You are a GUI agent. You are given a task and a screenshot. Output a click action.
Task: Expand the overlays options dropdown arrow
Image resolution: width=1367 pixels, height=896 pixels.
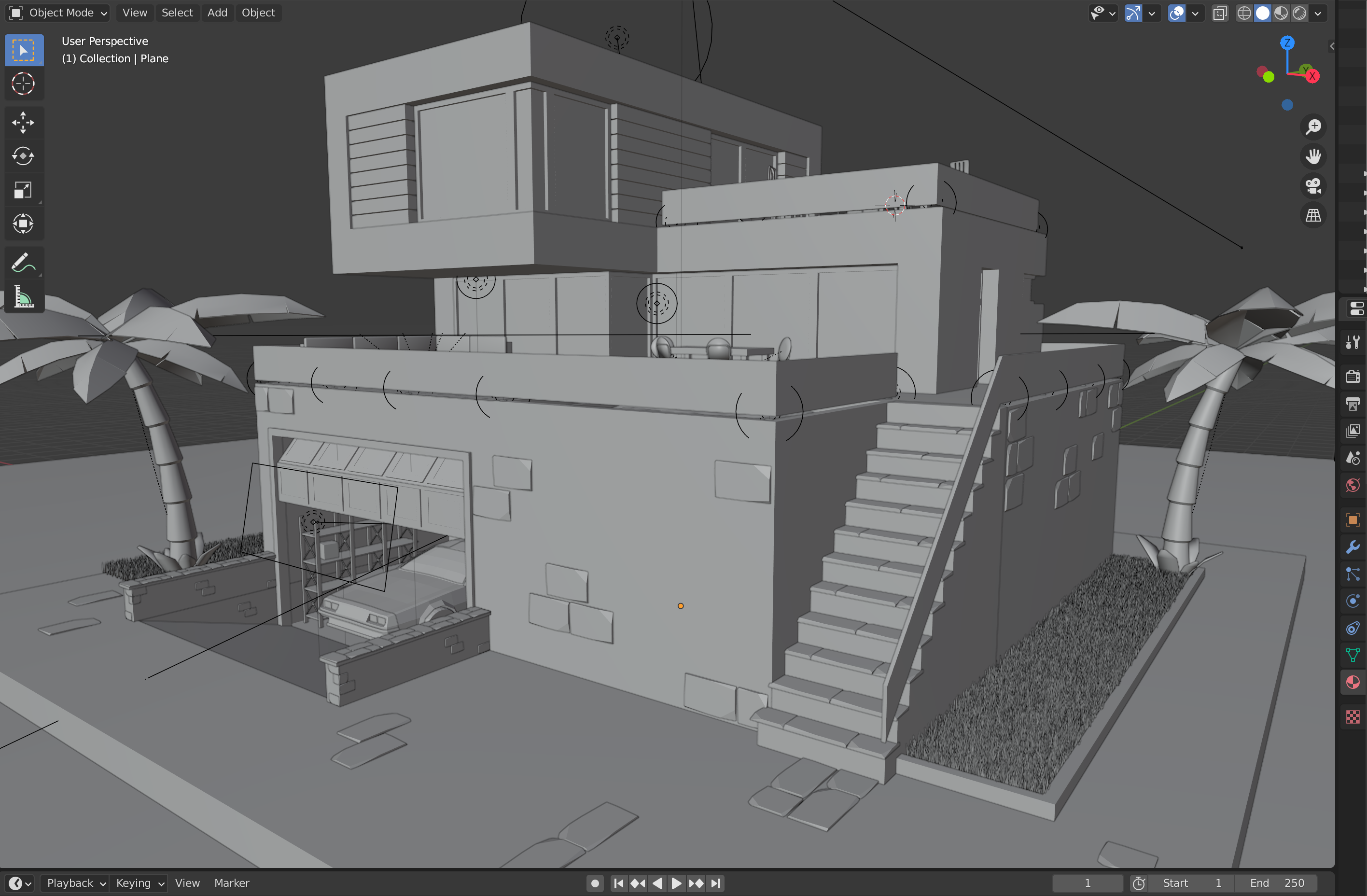pos(1195,13)
